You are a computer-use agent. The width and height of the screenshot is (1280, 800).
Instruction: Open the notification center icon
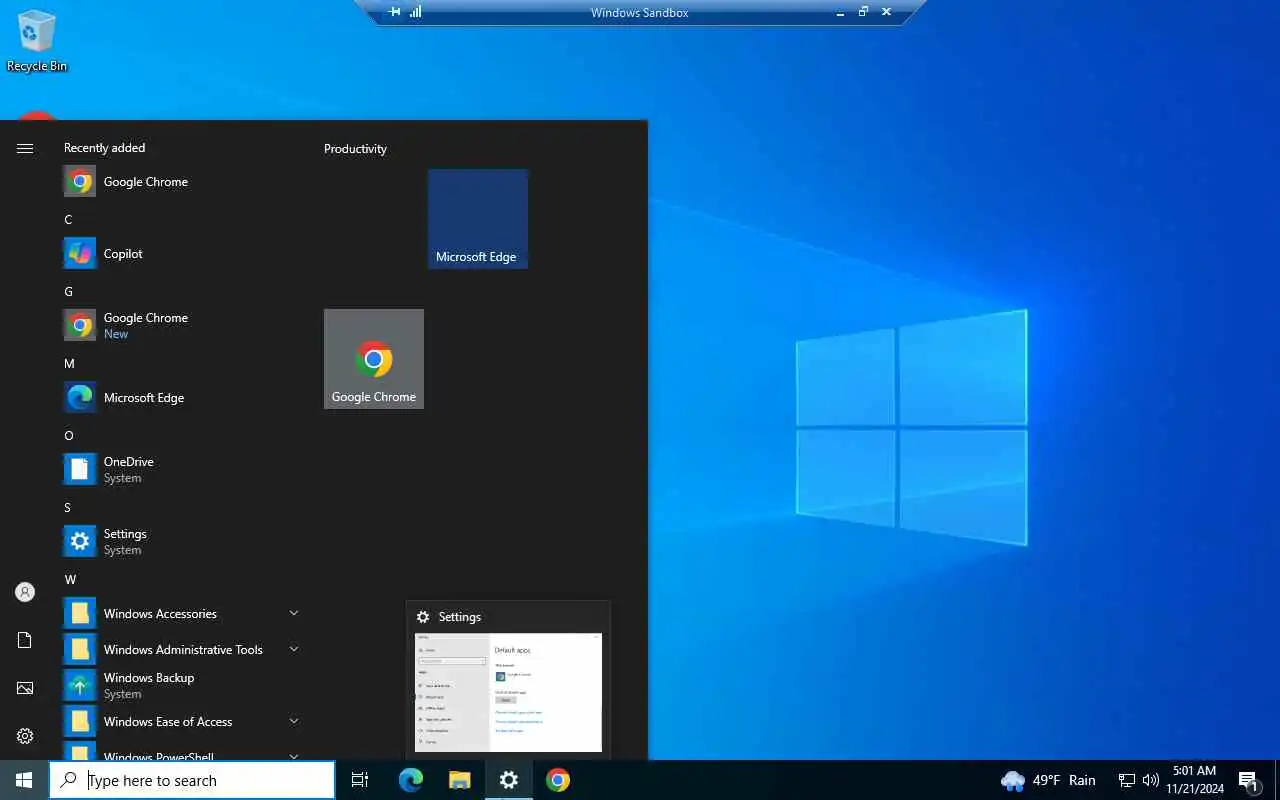coord(1249,780)
